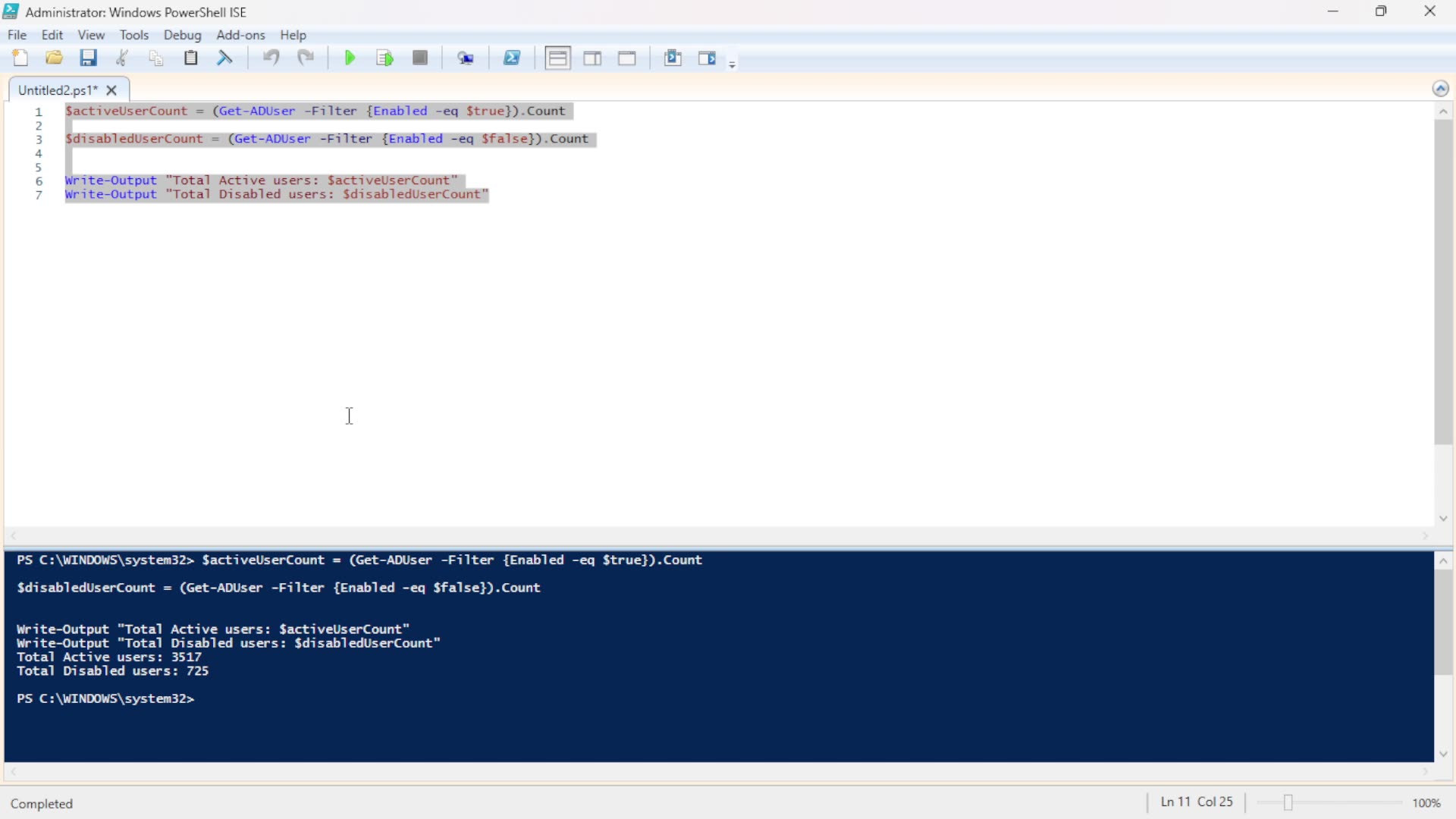This screenshot has height=819, width=1456.
Task: Open the Add-ons menu
Action: pos(240,35)
